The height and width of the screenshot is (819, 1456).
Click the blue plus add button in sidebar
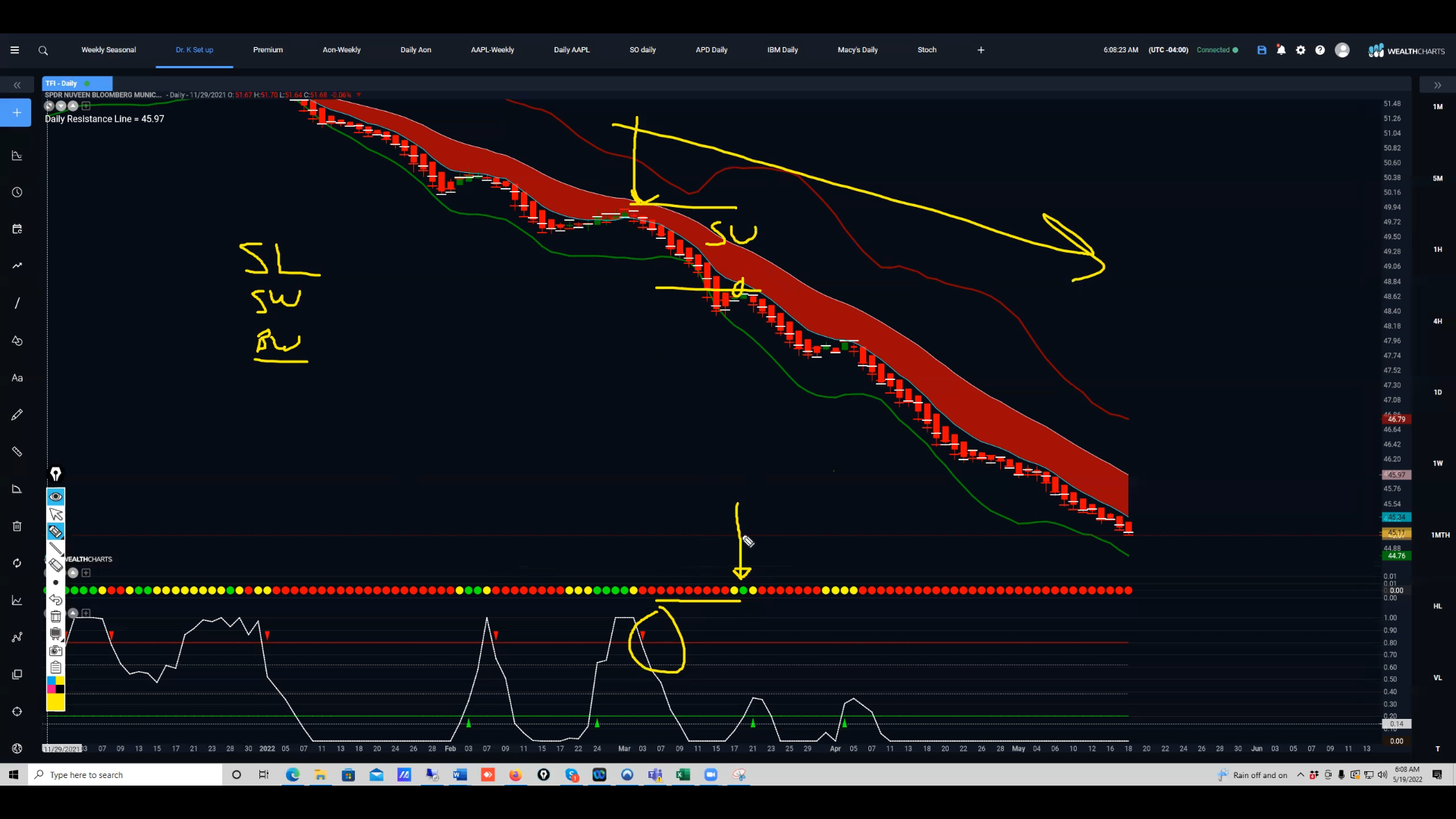17,113
